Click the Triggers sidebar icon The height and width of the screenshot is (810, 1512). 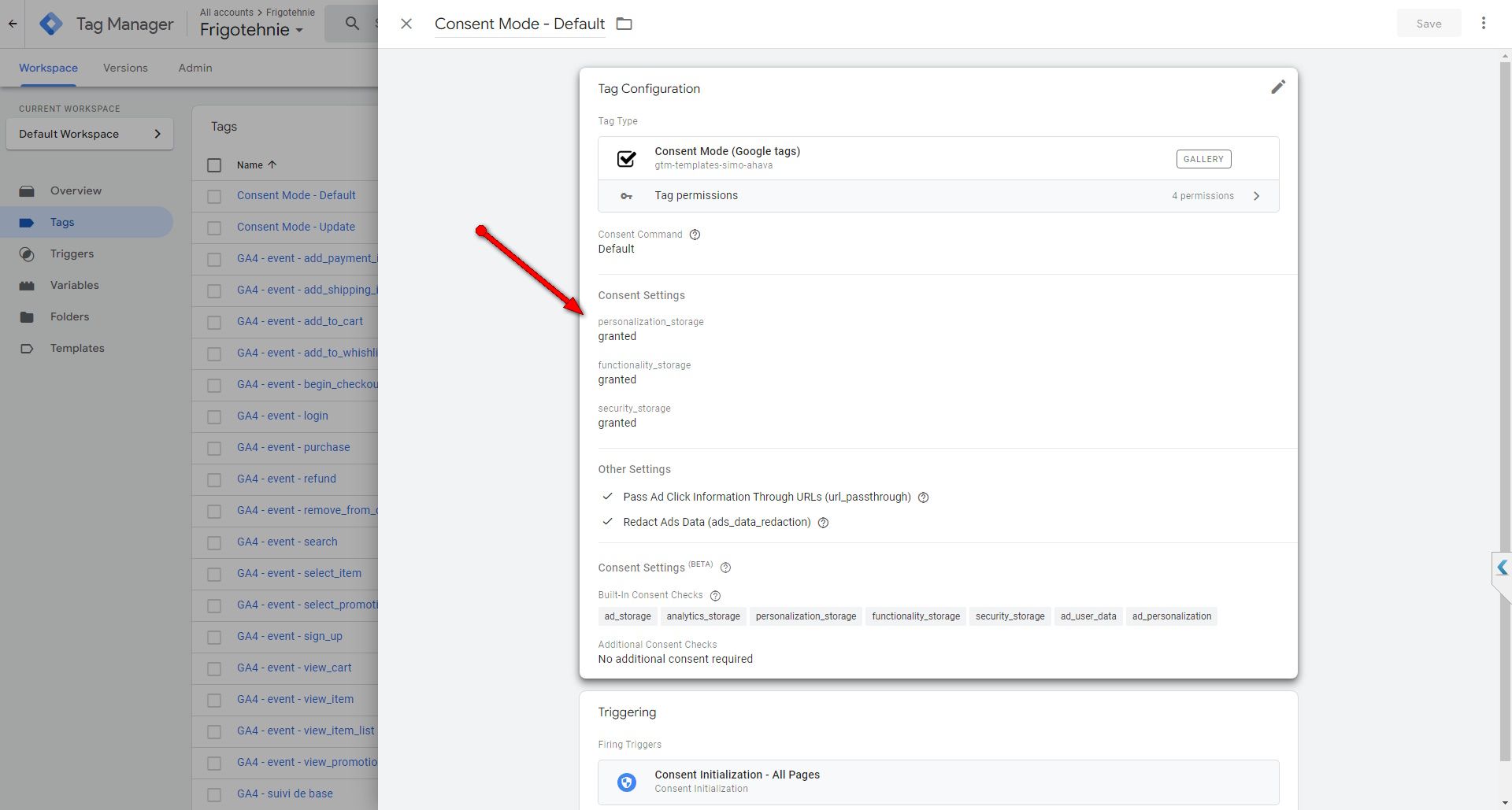(27, 254)
